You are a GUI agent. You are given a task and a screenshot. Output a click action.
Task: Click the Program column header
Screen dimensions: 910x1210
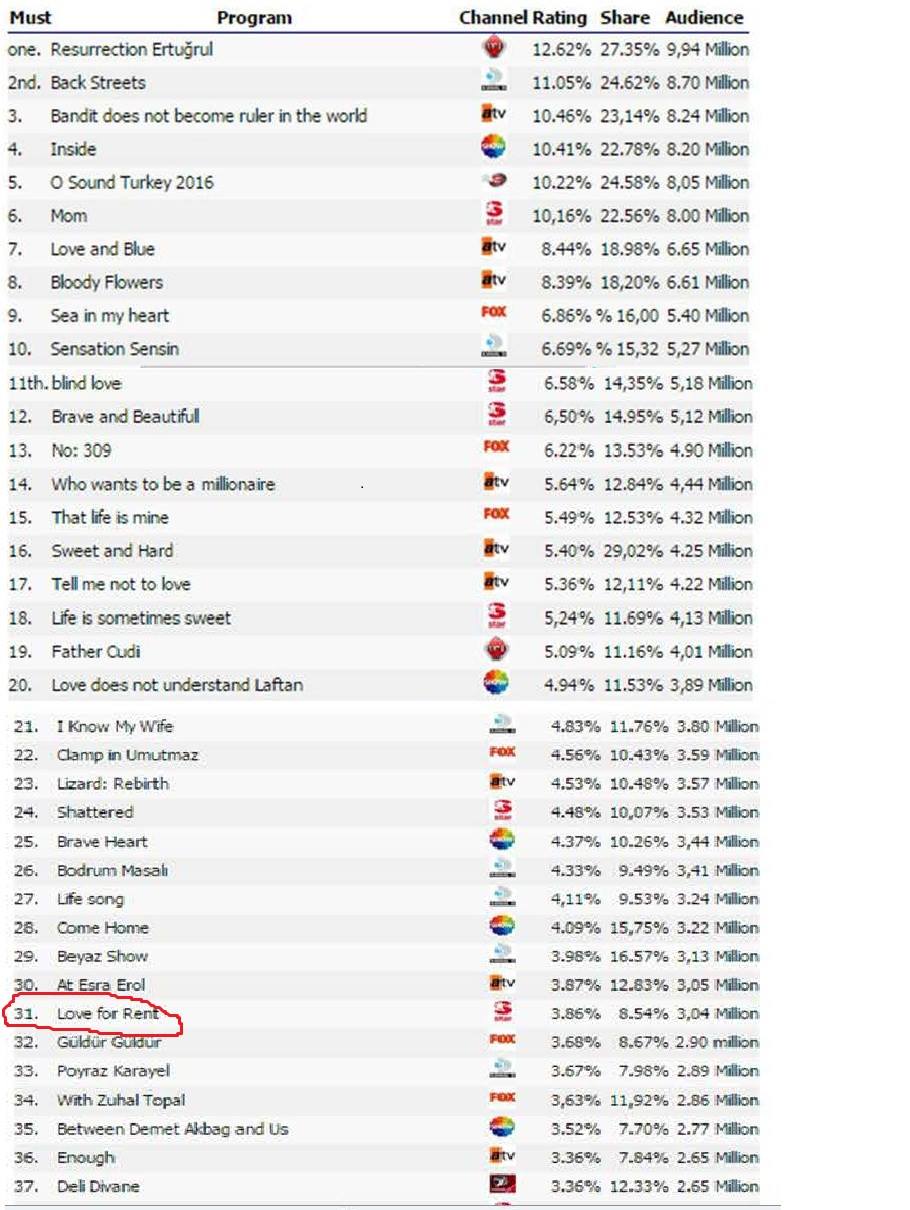255,18
